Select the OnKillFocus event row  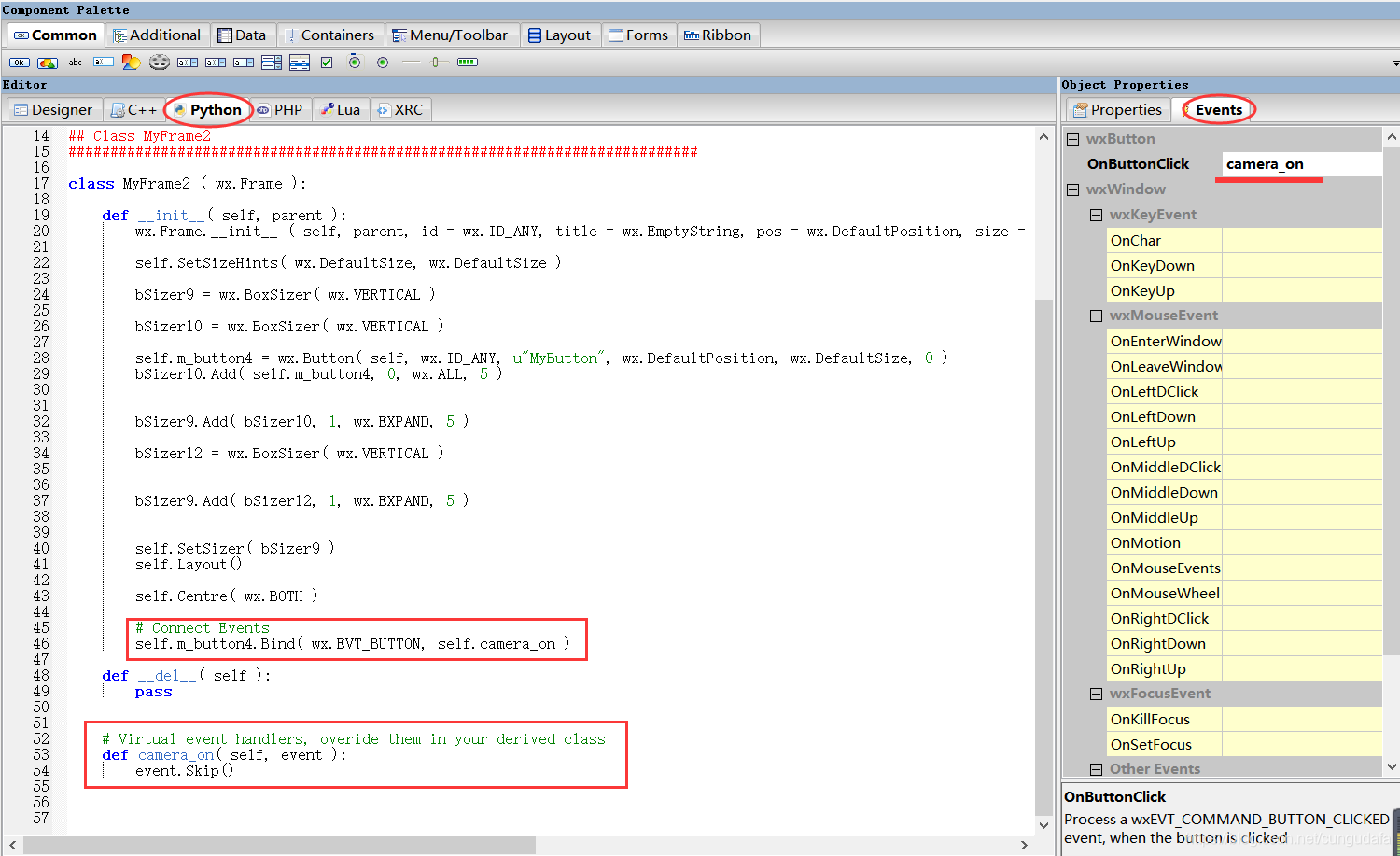(1244, 719)
